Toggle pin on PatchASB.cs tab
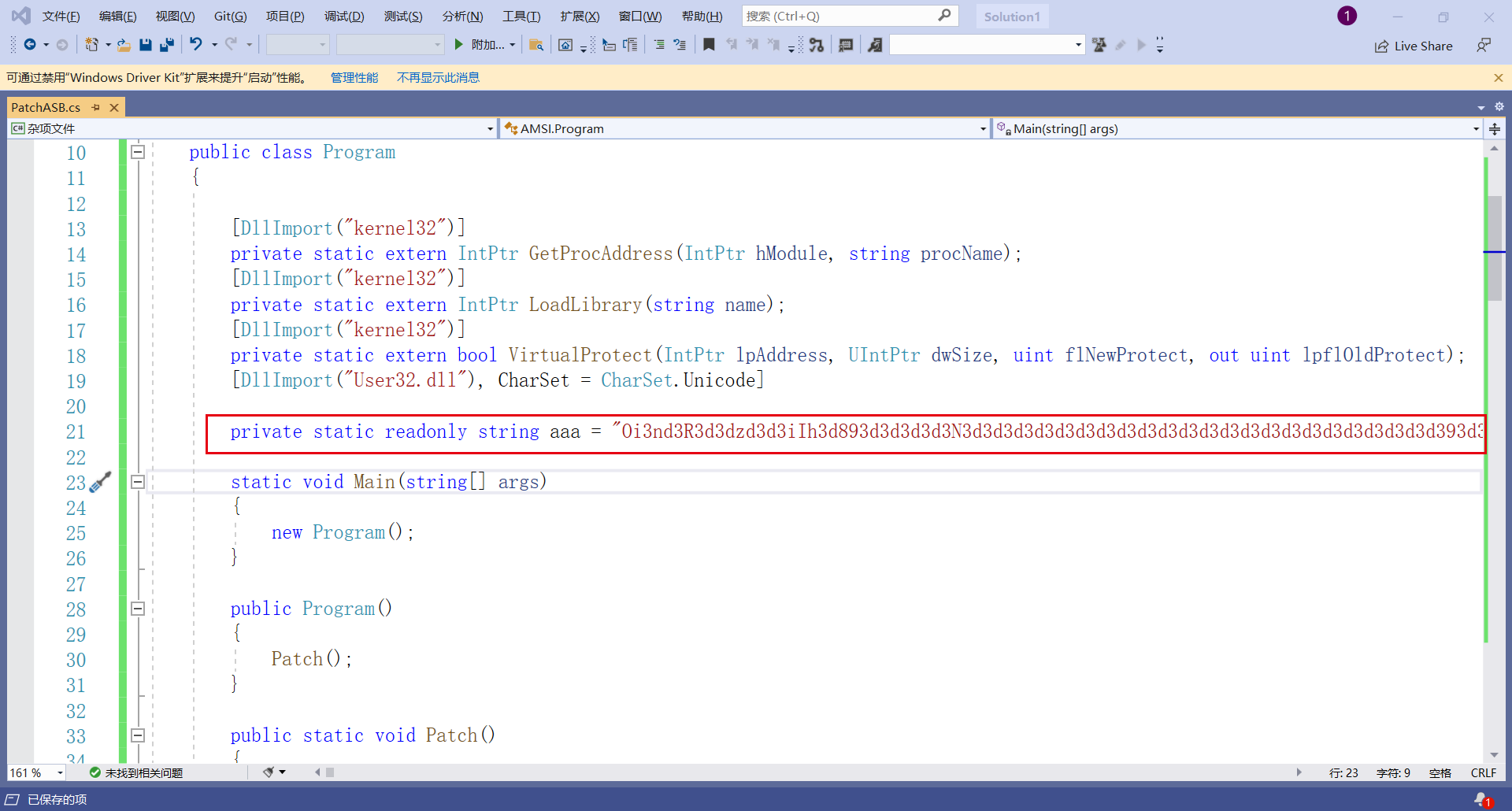Viewport: 1512px width, 811px height. click(x=96, y=107)
